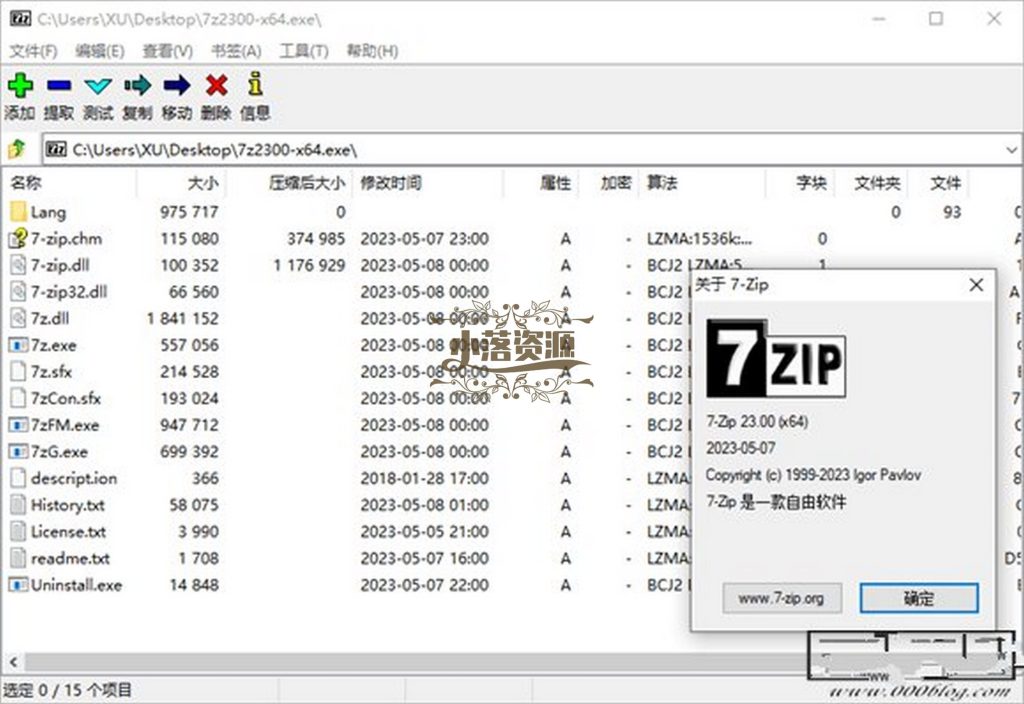The height and width of the screenshot is (704, 1024).
Task: Select the 7zFM.exe application icon
Action: (x=18, y=425)
